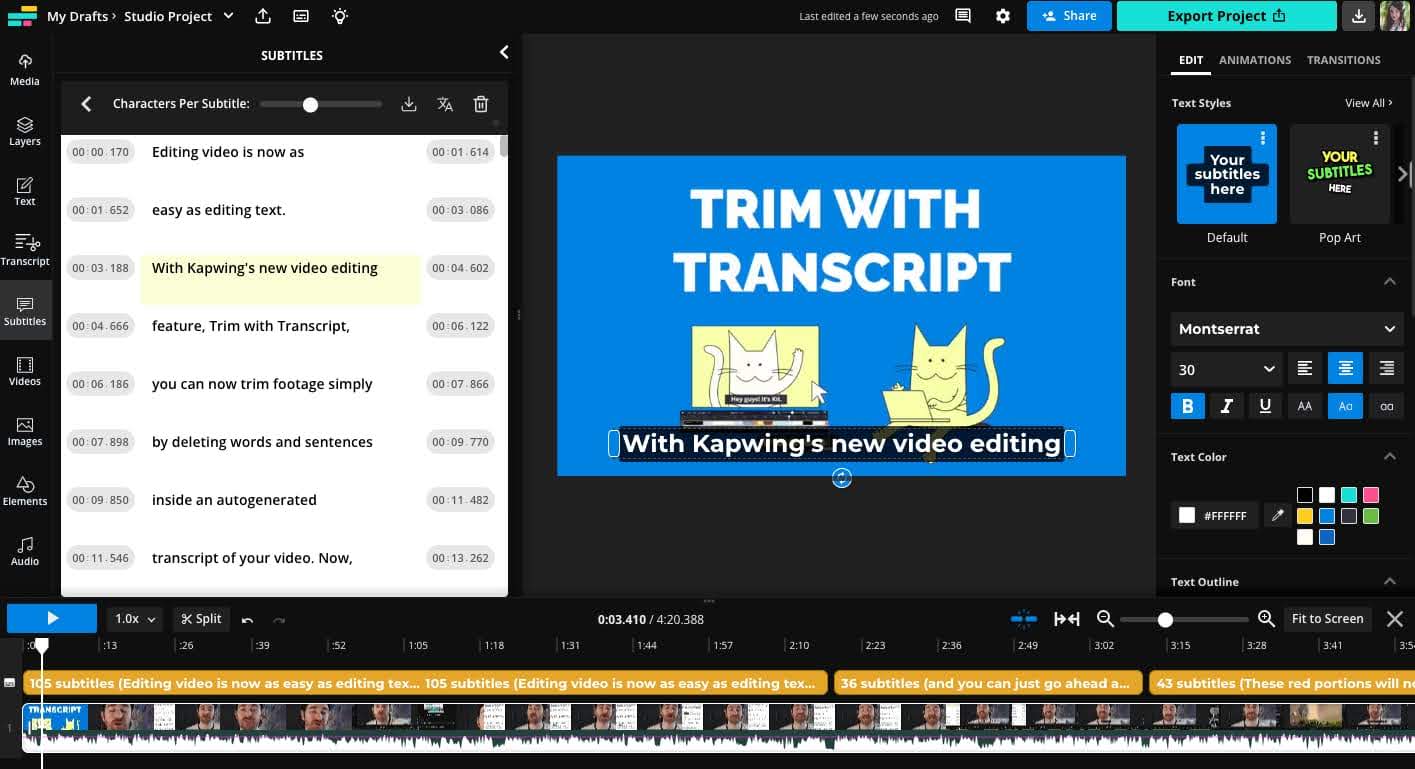This screenshot has height=769, width=1415.
Task: Toggle uppercase AA text option
Action: (x=1304, y=406)
